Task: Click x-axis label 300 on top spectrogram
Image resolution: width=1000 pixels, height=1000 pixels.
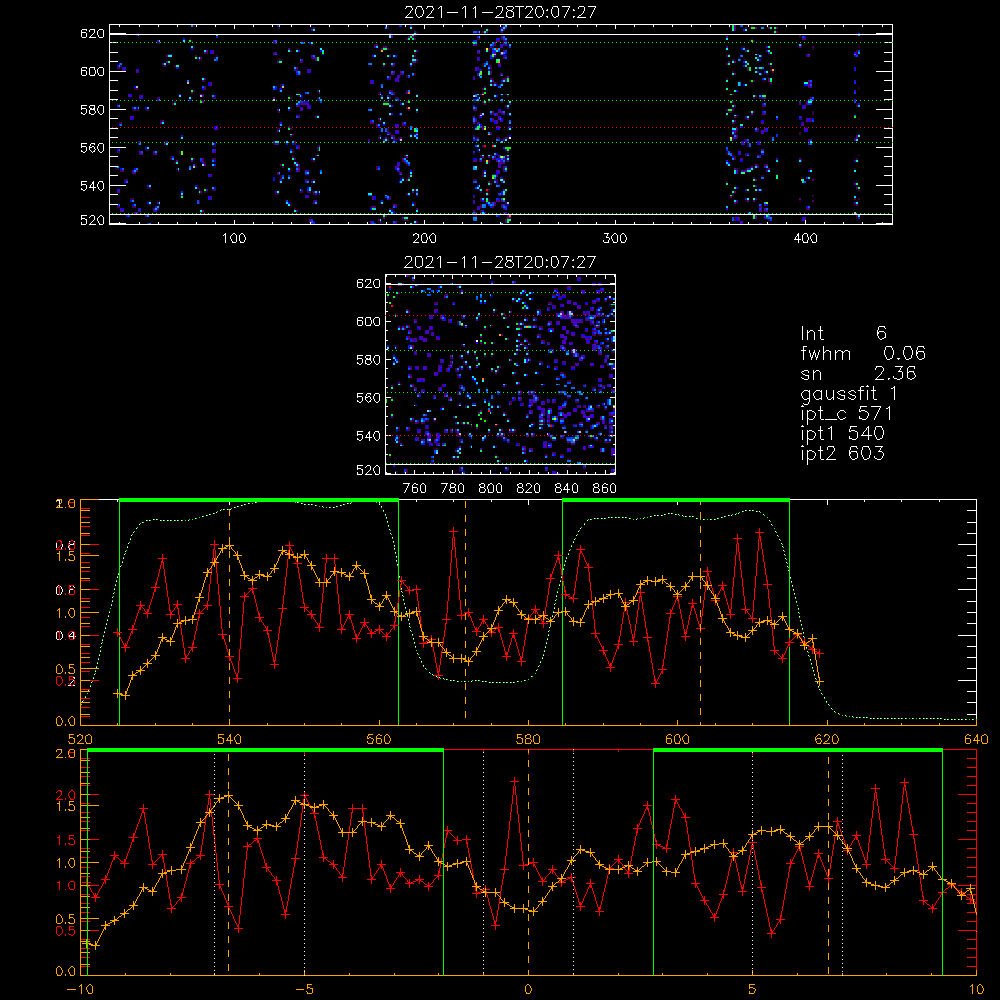Action: pyautogui.click(x=615, y=239)
